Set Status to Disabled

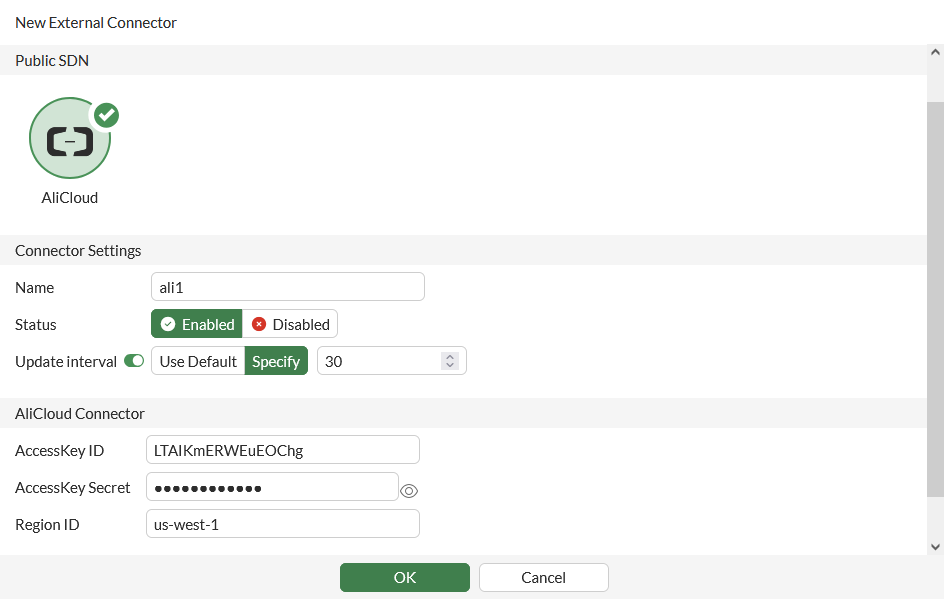coord(290,324)
